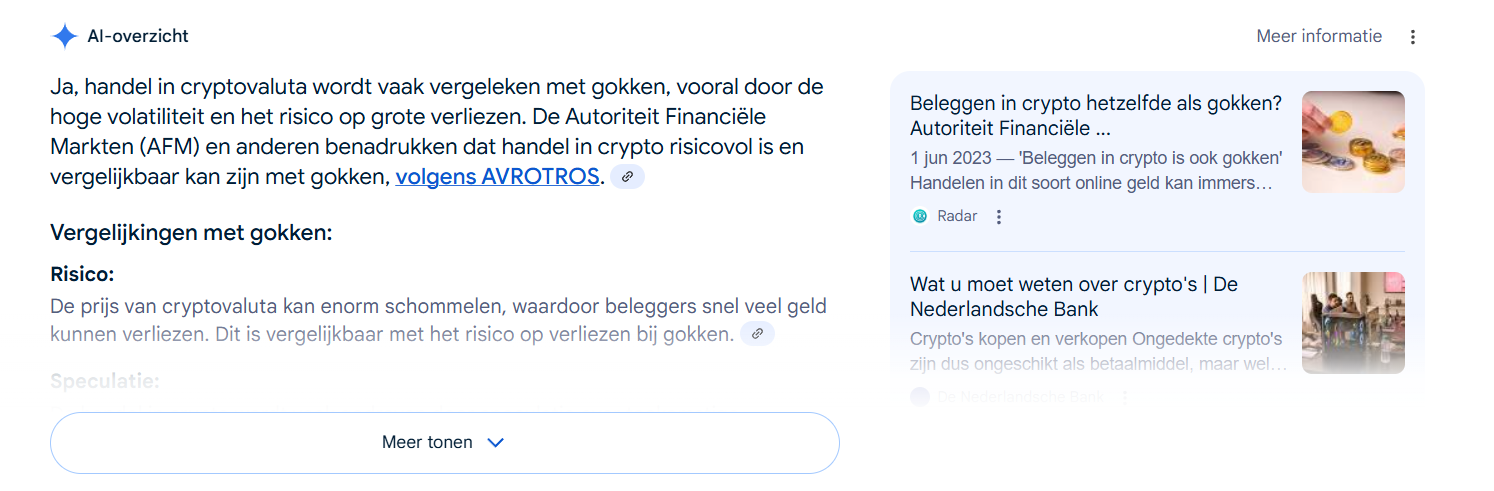Click the AI-overzicht heading text

pyautogui.click(x=138, y=37)
